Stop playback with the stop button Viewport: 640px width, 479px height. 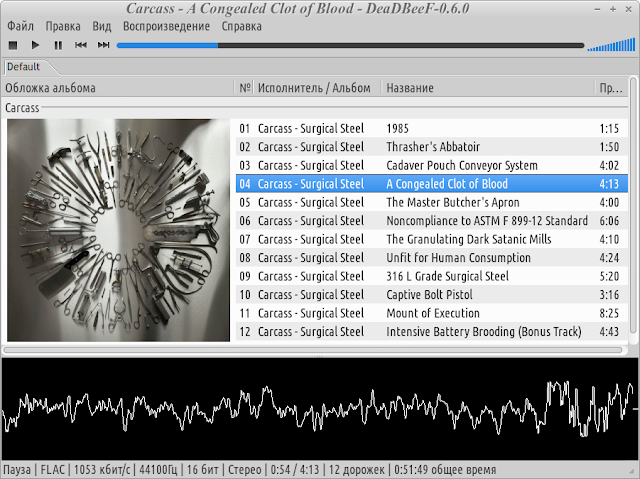click(13, 45)
